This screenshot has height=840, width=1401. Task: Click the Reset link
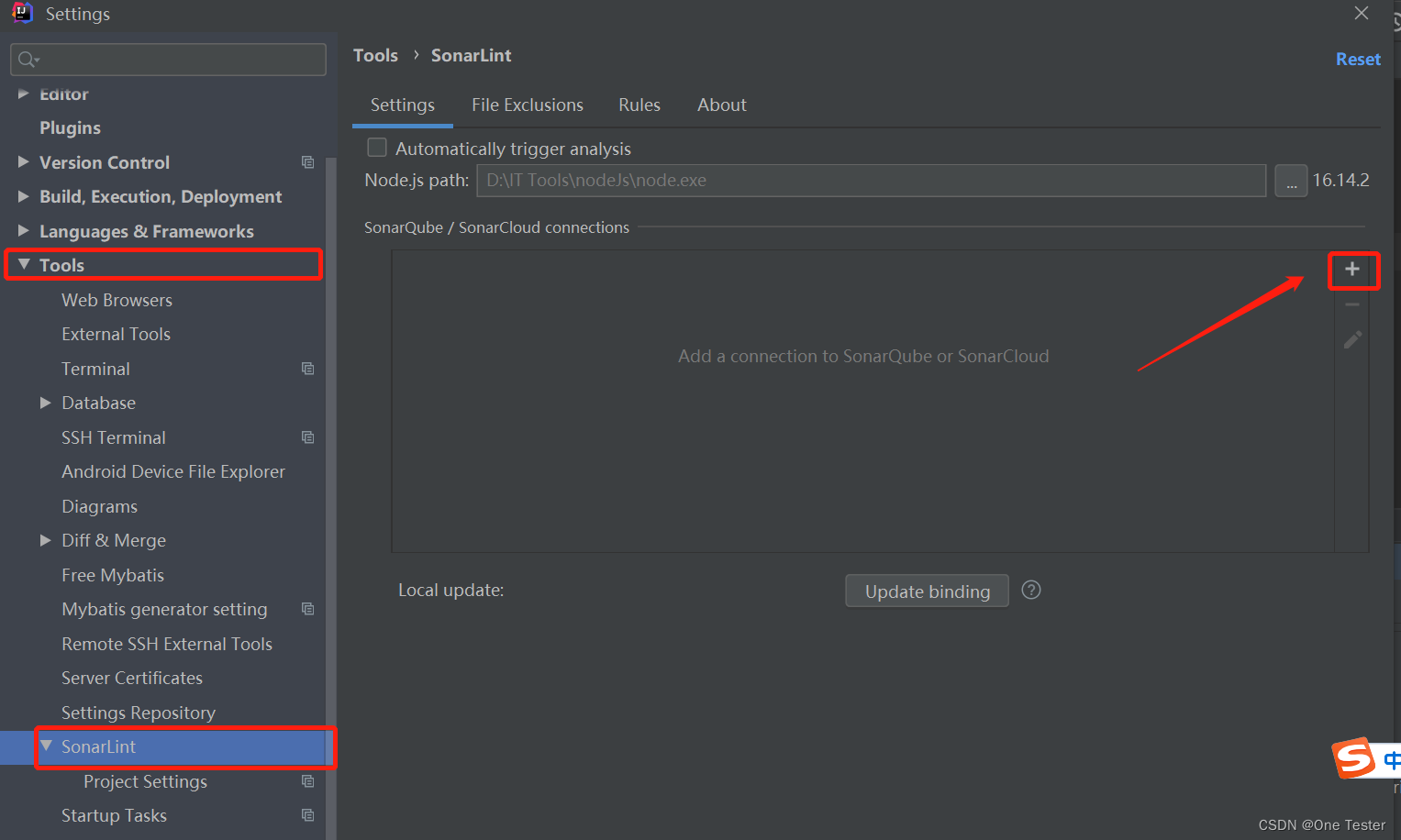click(x=1358, y=60)
